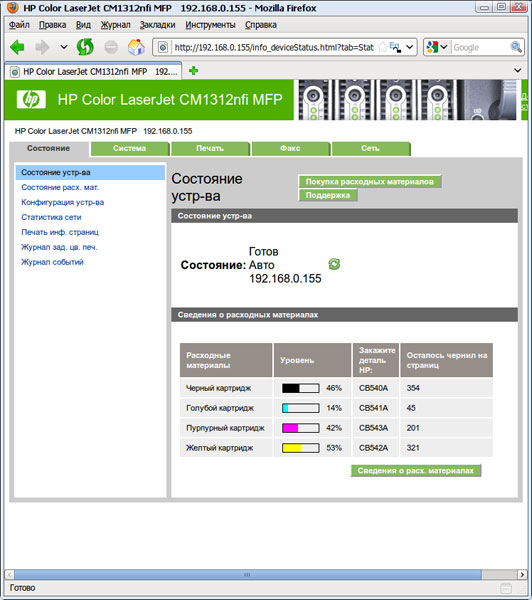Click the Готово status bar text
The image size is (532, 600).
22,588
